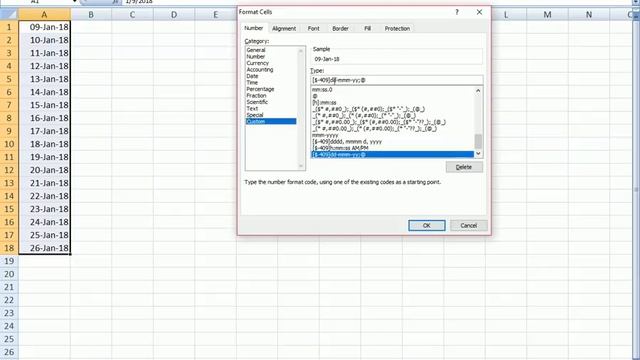Click the cell containing 18-Jan-18
The image size is (640, 360).
pyautogui.click(x=44, y=144)
